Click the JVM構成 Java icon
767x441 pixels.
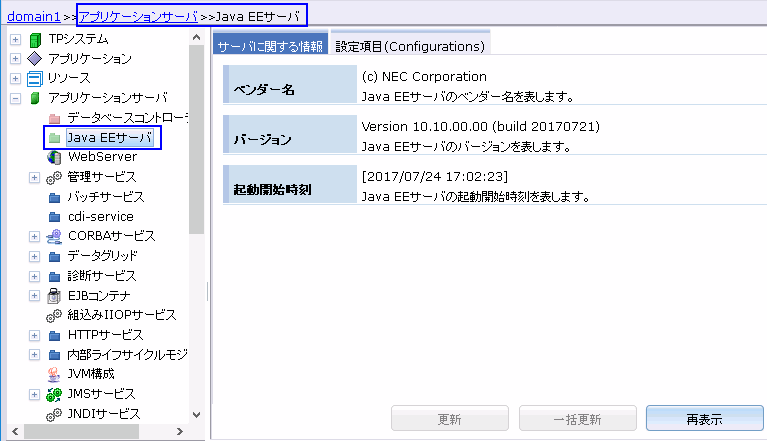55,374
